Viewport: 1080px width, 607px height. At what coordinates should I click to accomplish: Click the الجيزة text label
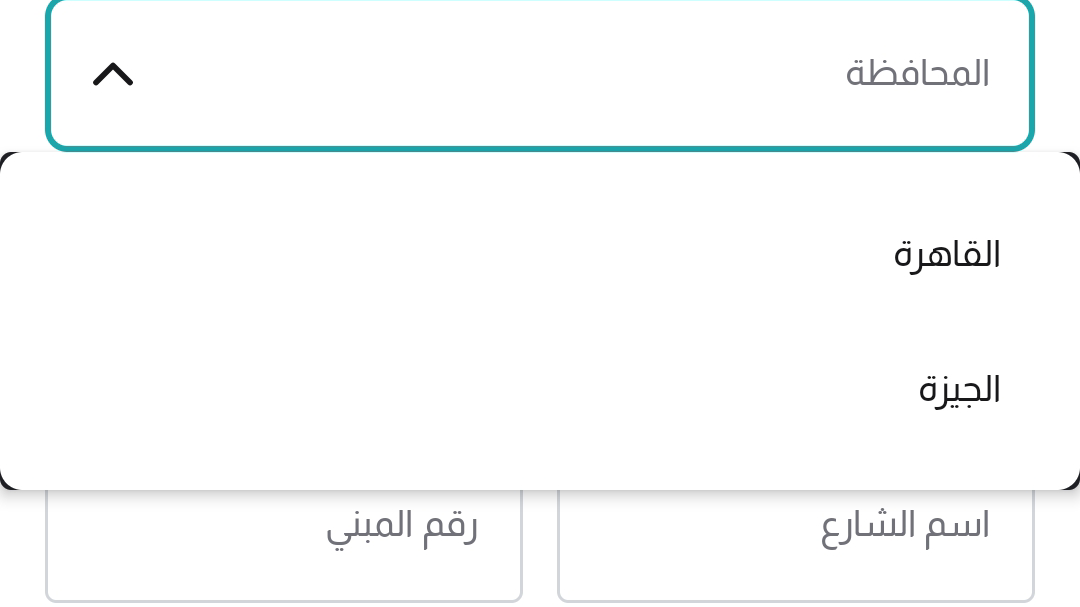[x=959, y=389]
